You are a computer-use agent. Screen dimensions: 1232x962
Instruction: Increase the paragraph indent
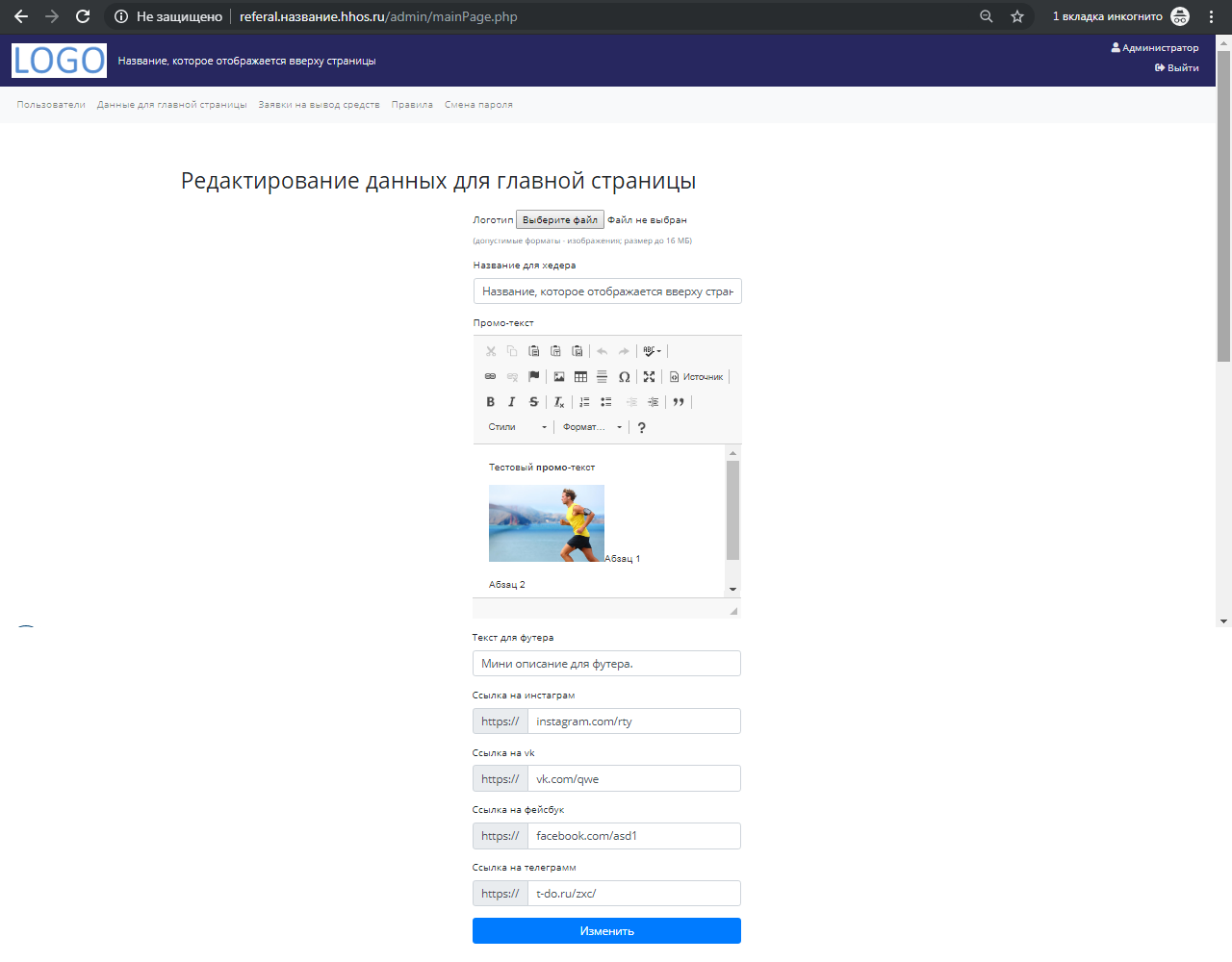653,402
